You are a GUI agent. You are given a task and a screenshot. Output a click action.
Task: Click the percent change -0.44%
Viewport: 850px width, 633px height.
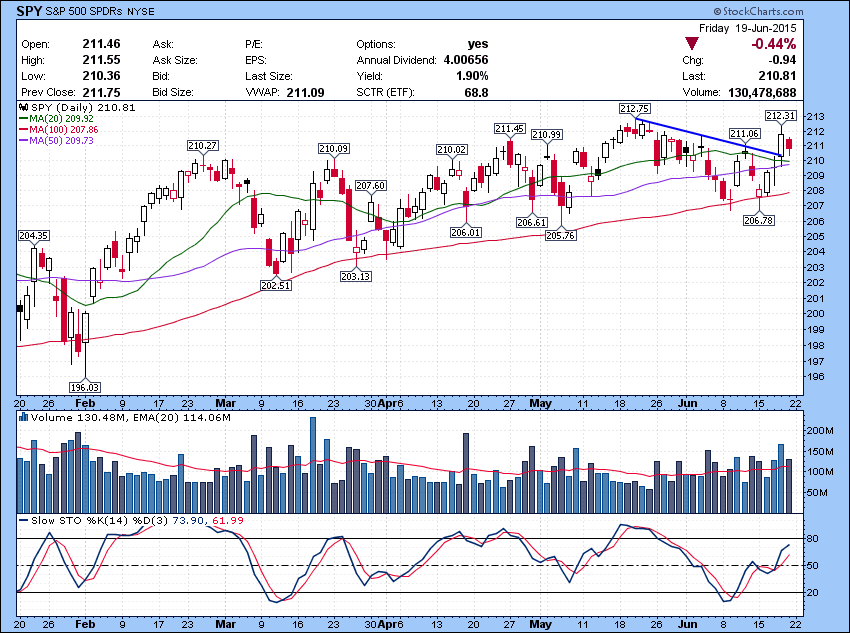(773, 44)
